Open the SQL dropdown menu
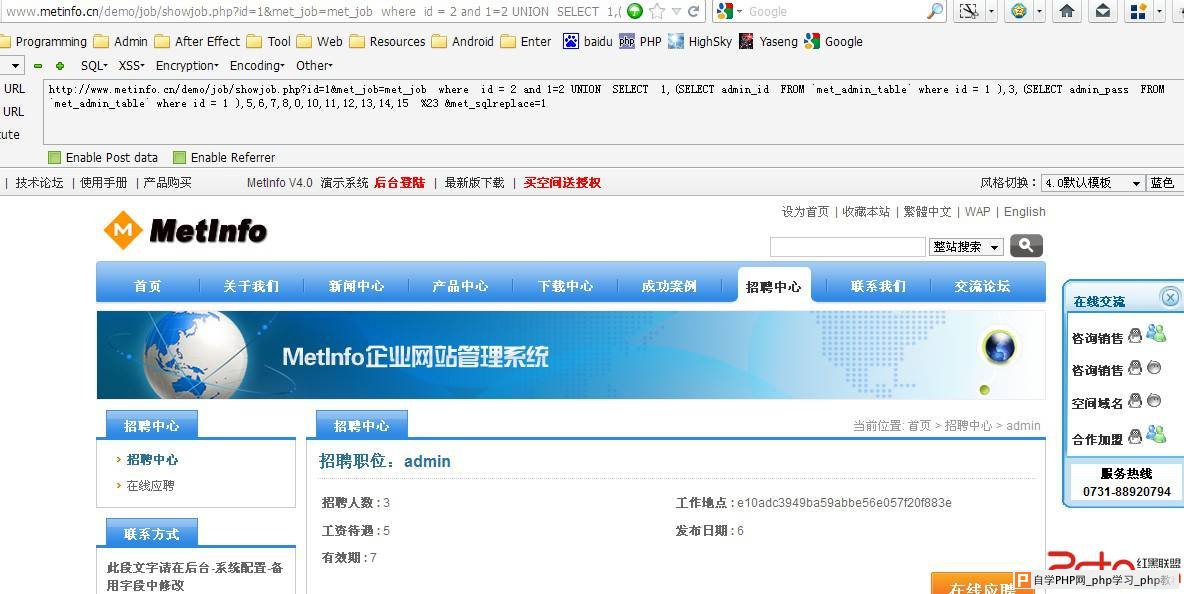 tap(94, 66)
